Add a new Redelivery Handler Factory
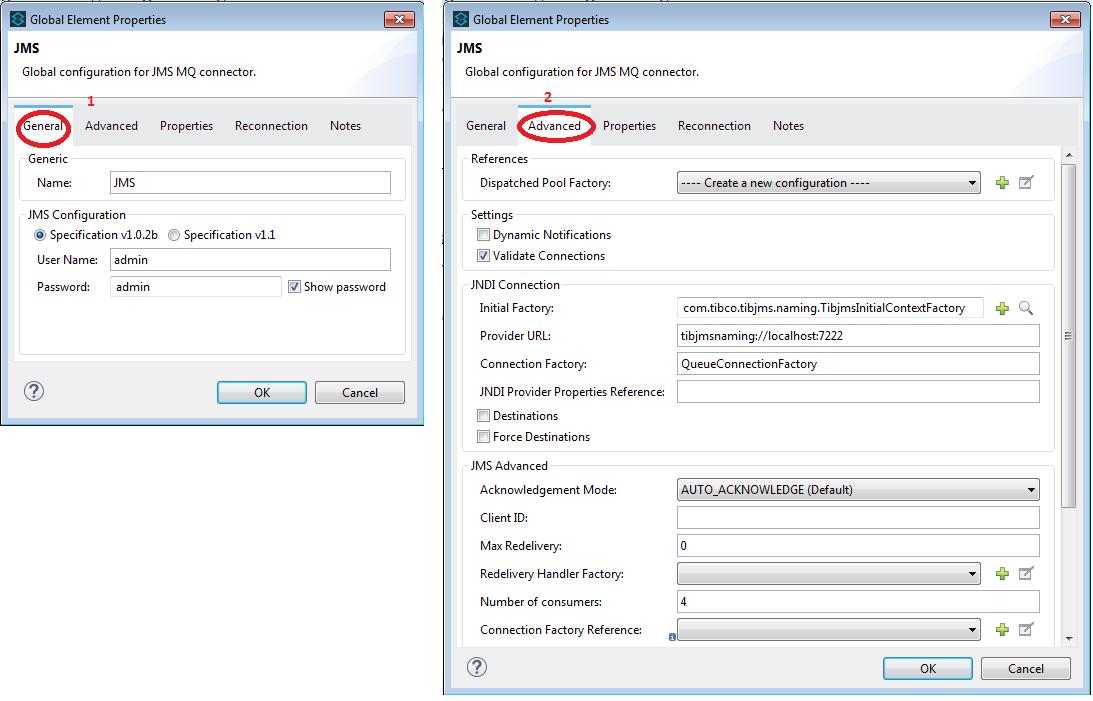1093x701 pixels. (x=1002, y=573)
